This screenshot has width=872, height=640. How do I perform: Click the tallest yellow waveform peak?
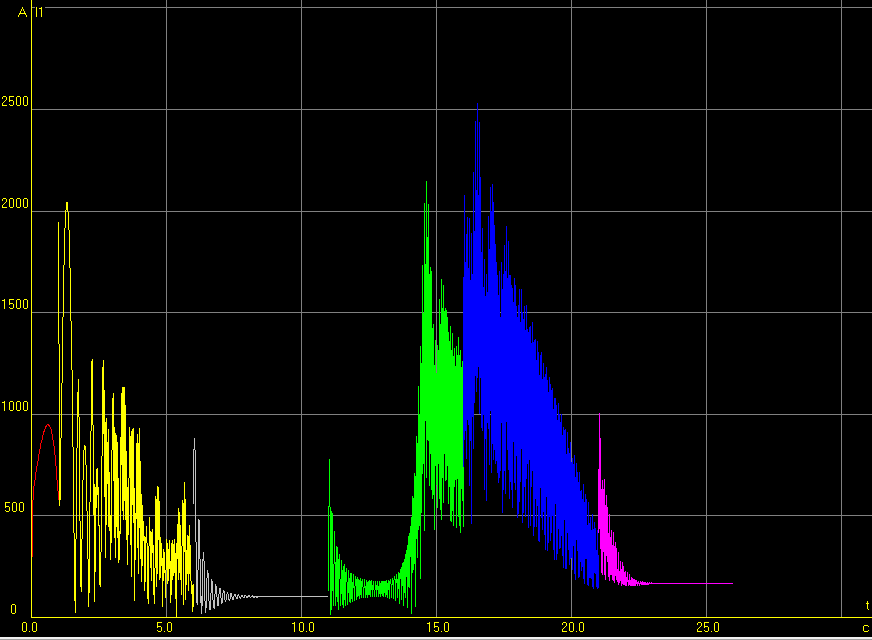tap(67, 205)
